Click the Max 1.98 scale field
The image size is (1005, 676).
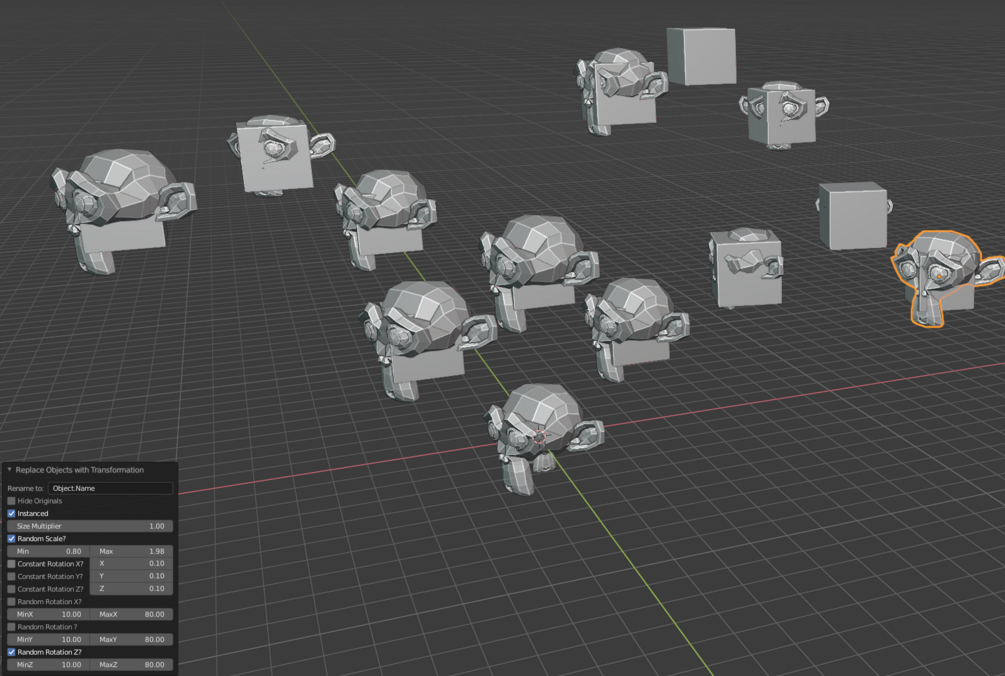tap(131, 551)
